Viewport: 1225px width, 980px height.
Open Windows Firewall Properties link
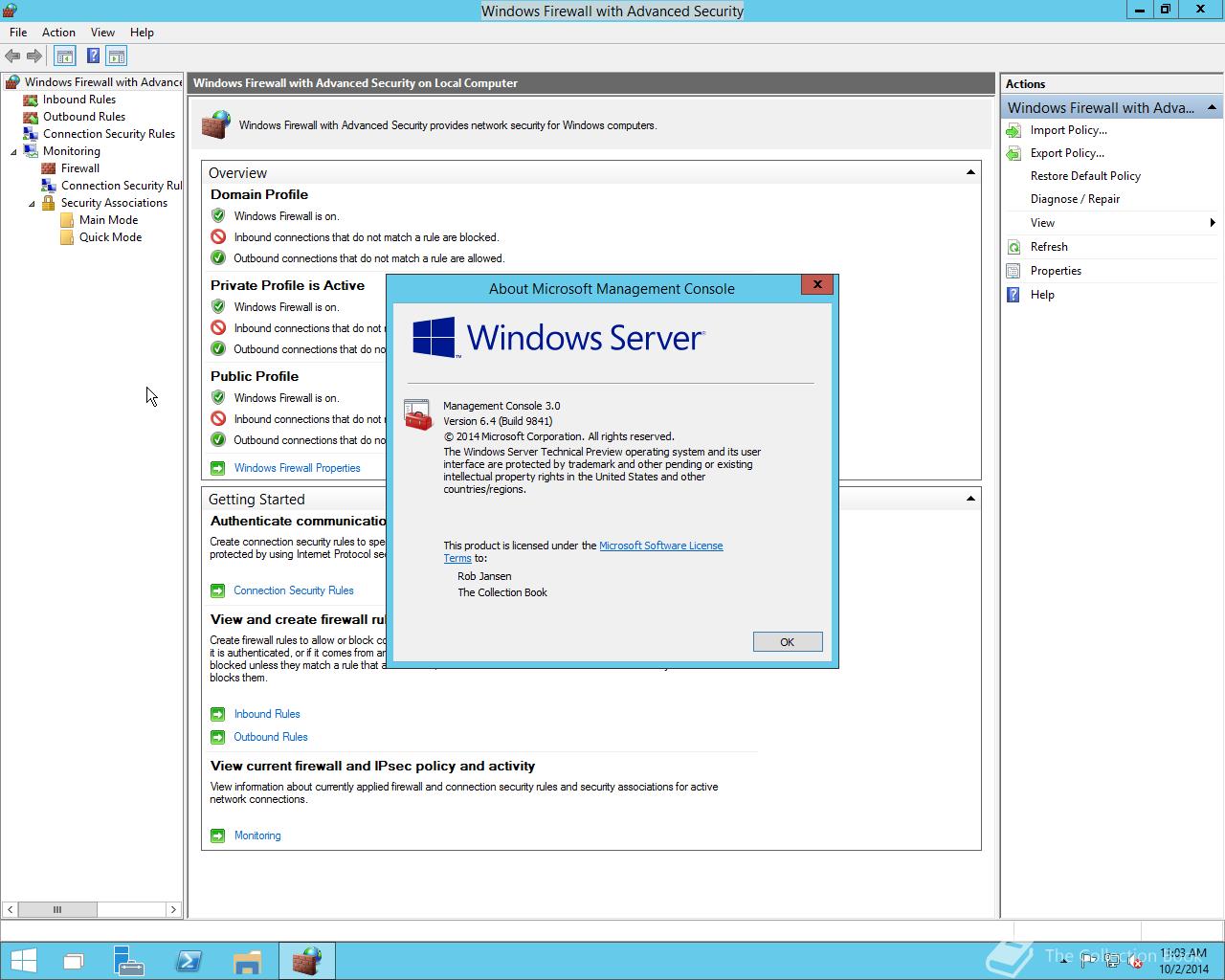tap(297, 468)
